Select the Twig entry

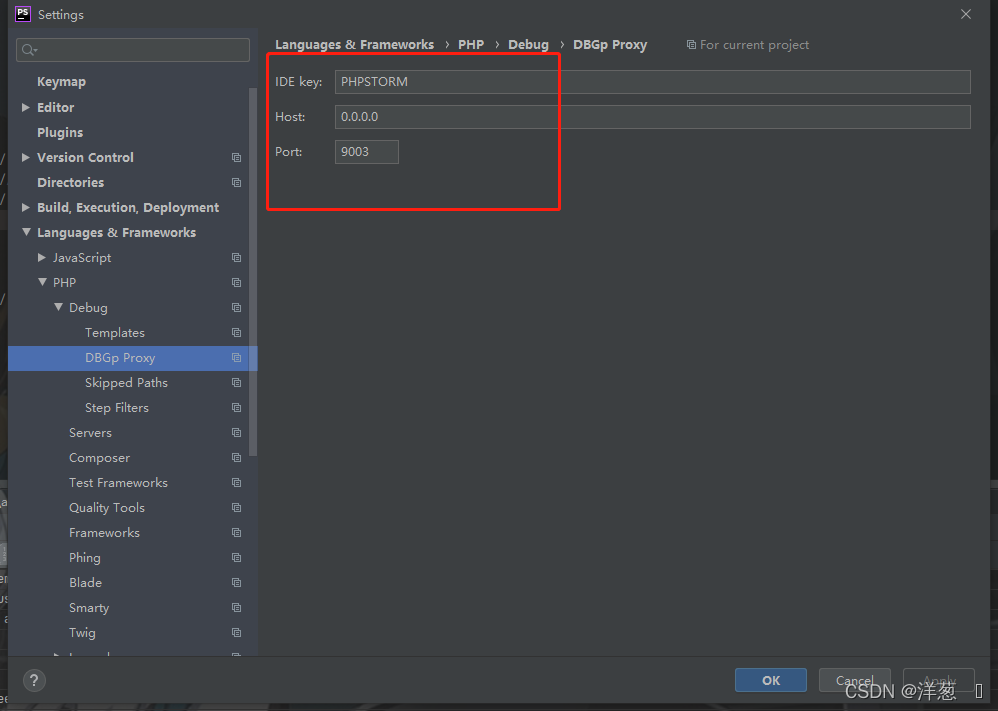click(x=82, y=633)
